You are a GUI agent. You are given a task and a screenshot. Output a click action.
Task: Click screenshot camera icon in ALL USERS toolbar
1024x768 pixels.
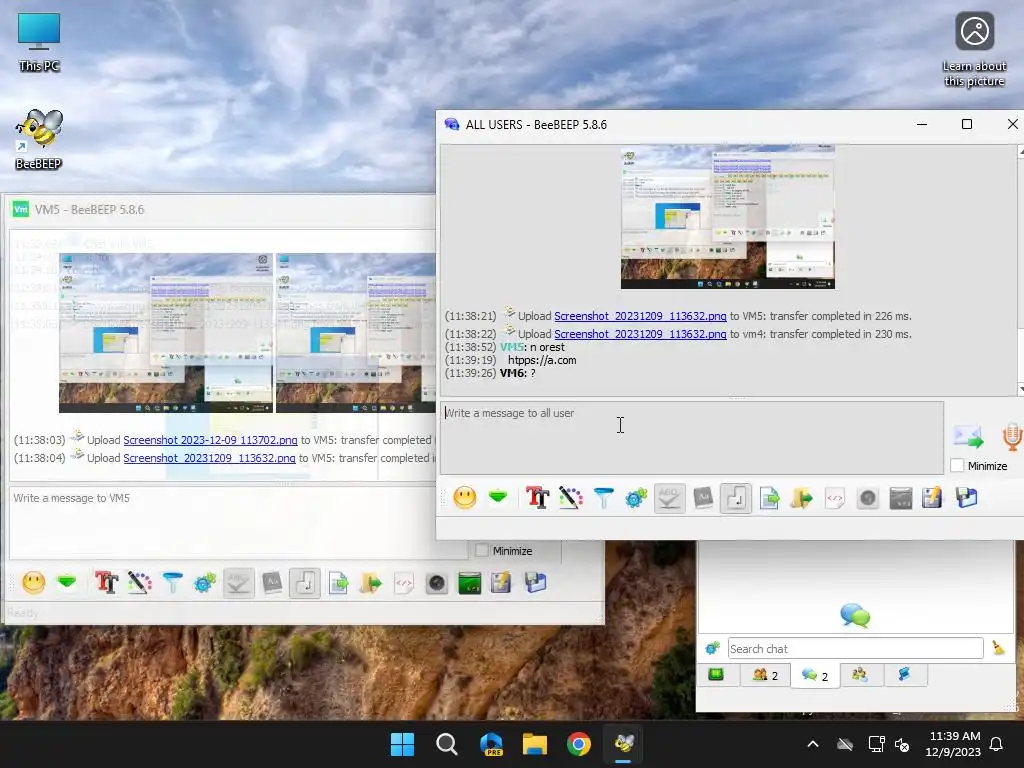point(868,498)
